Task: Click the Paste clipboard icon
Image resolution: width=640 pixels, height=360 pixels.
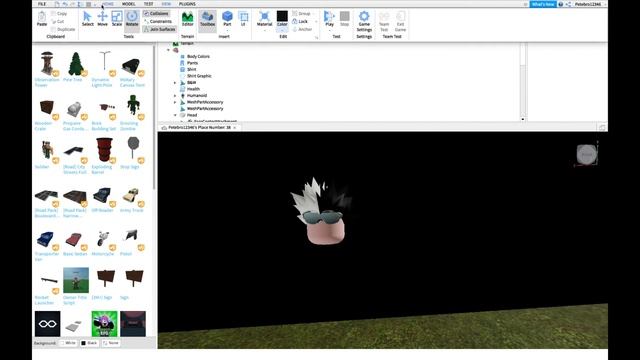Action: (42, 19)
